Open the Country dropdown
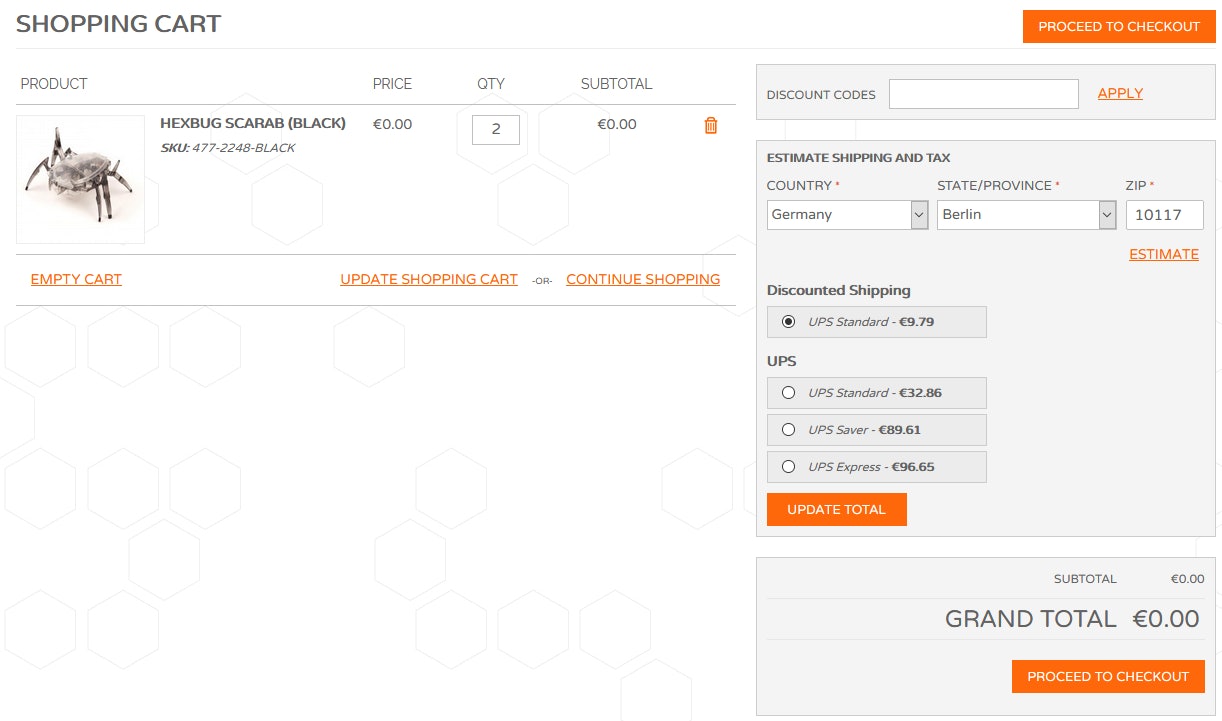Image resolution: width=1222 pixels, height=721 pixels. [x=847, y=215]
